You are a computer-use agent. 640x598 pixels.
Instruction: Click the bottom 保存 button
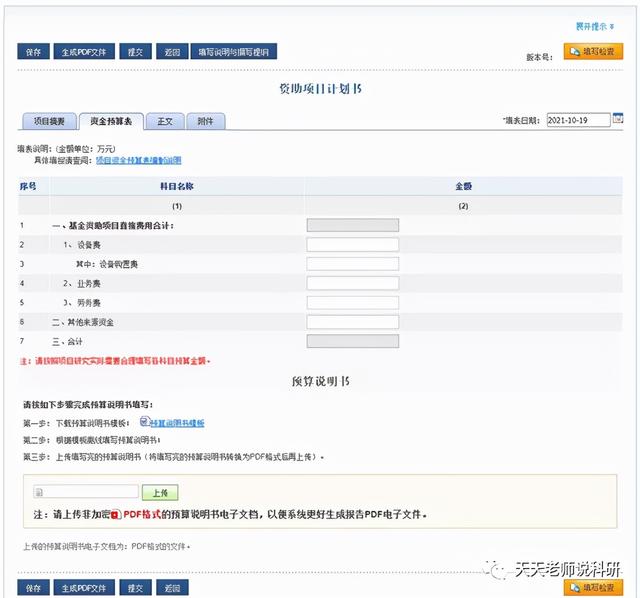tap(33, 588)
